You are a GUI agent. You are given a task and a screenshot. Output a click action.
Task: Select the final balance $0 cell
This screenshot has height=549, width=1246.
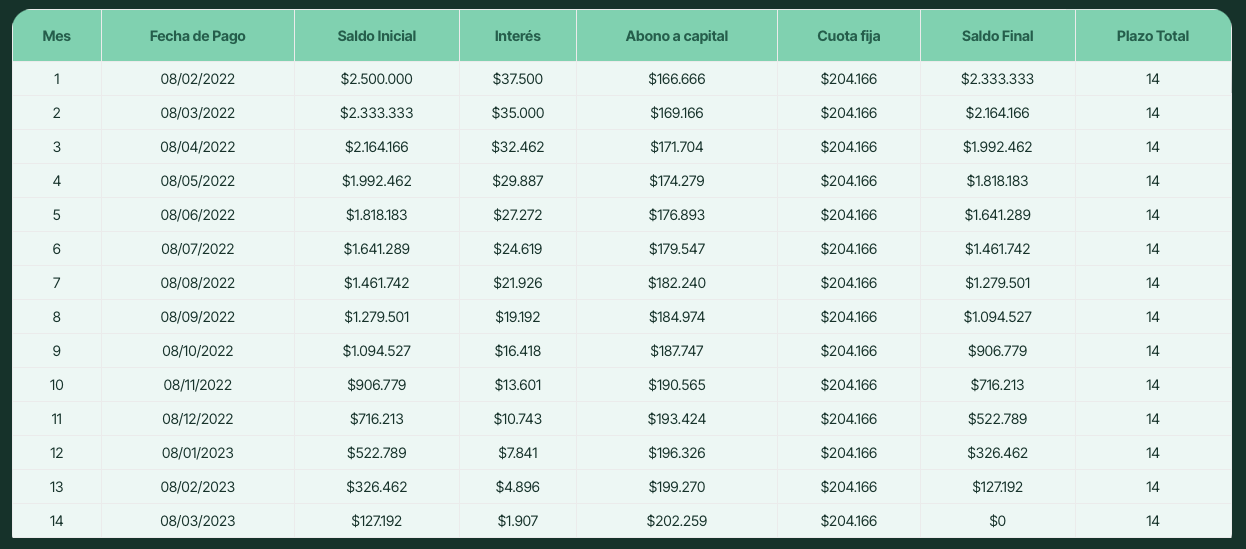998,521
